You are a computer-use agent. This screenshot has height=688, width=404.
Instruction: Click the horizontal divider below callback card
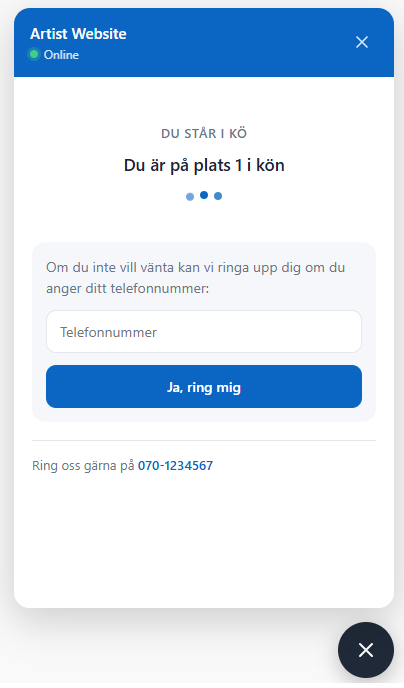204,440
